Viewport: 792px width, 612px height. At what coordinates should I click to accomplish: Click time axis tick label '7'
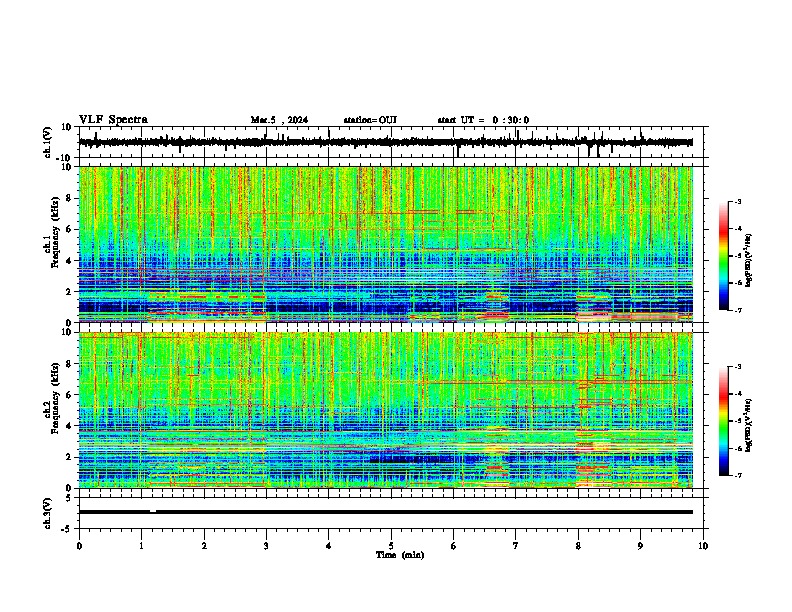pyautogui.click(x=516, y=546)
